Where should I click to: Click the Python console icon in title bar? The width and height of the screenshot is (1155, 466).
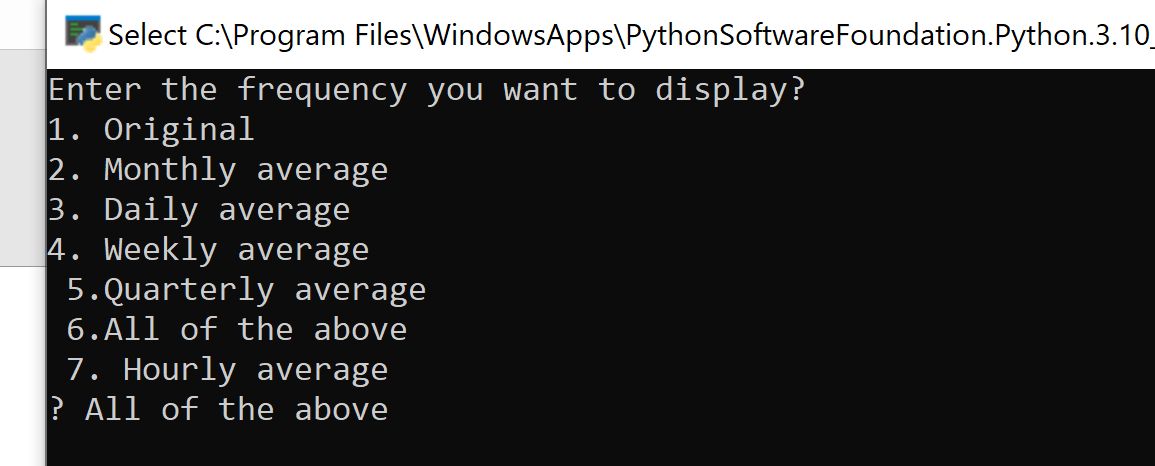point(83,33)
